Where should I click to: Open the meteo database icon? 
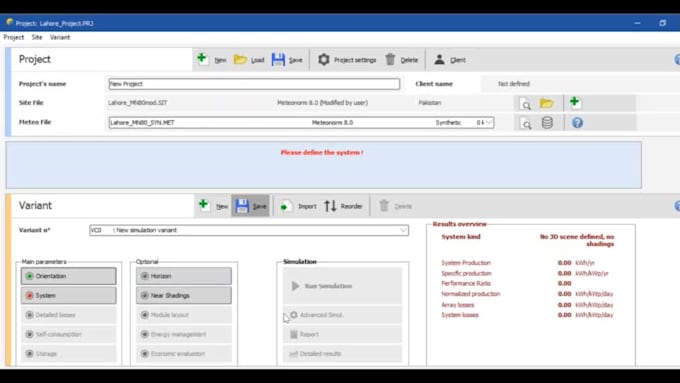point(547,123)
